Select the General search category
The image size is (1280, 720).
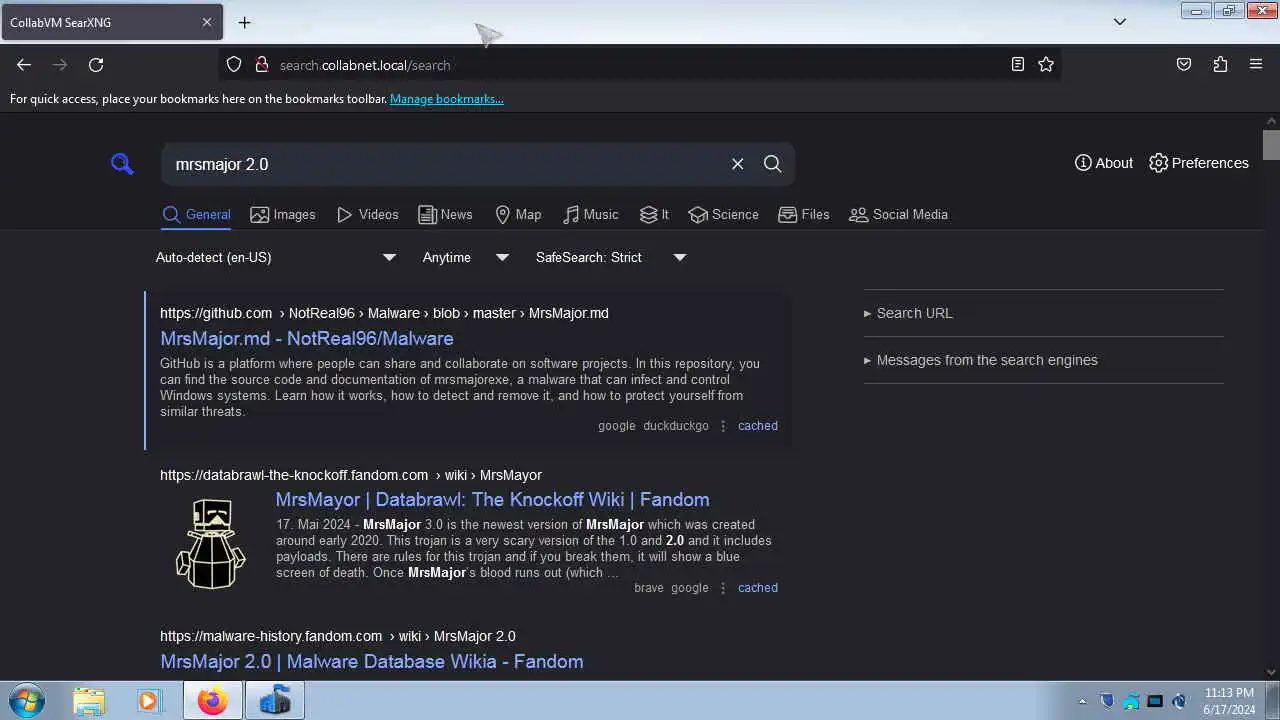(x=196, y=215)
